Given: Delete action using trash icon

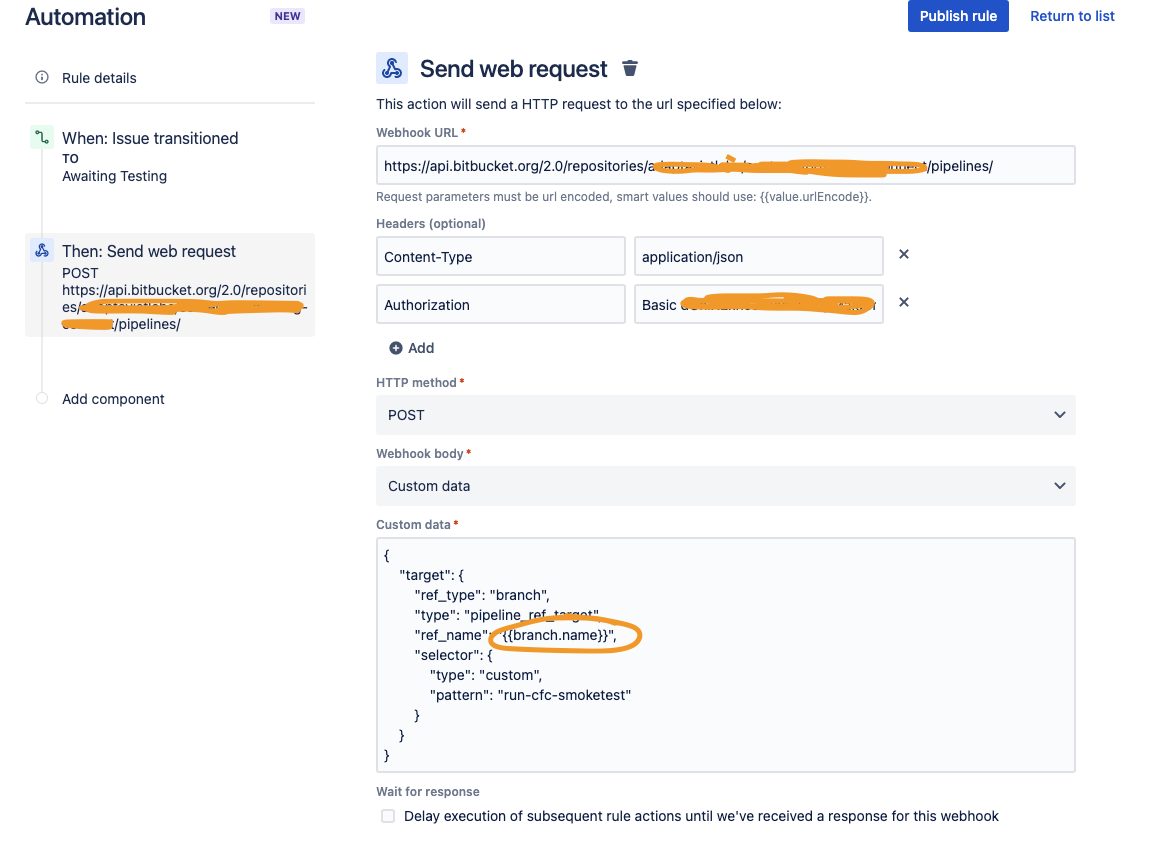Looking at the screenshot, I should click(x=629, y=68).
